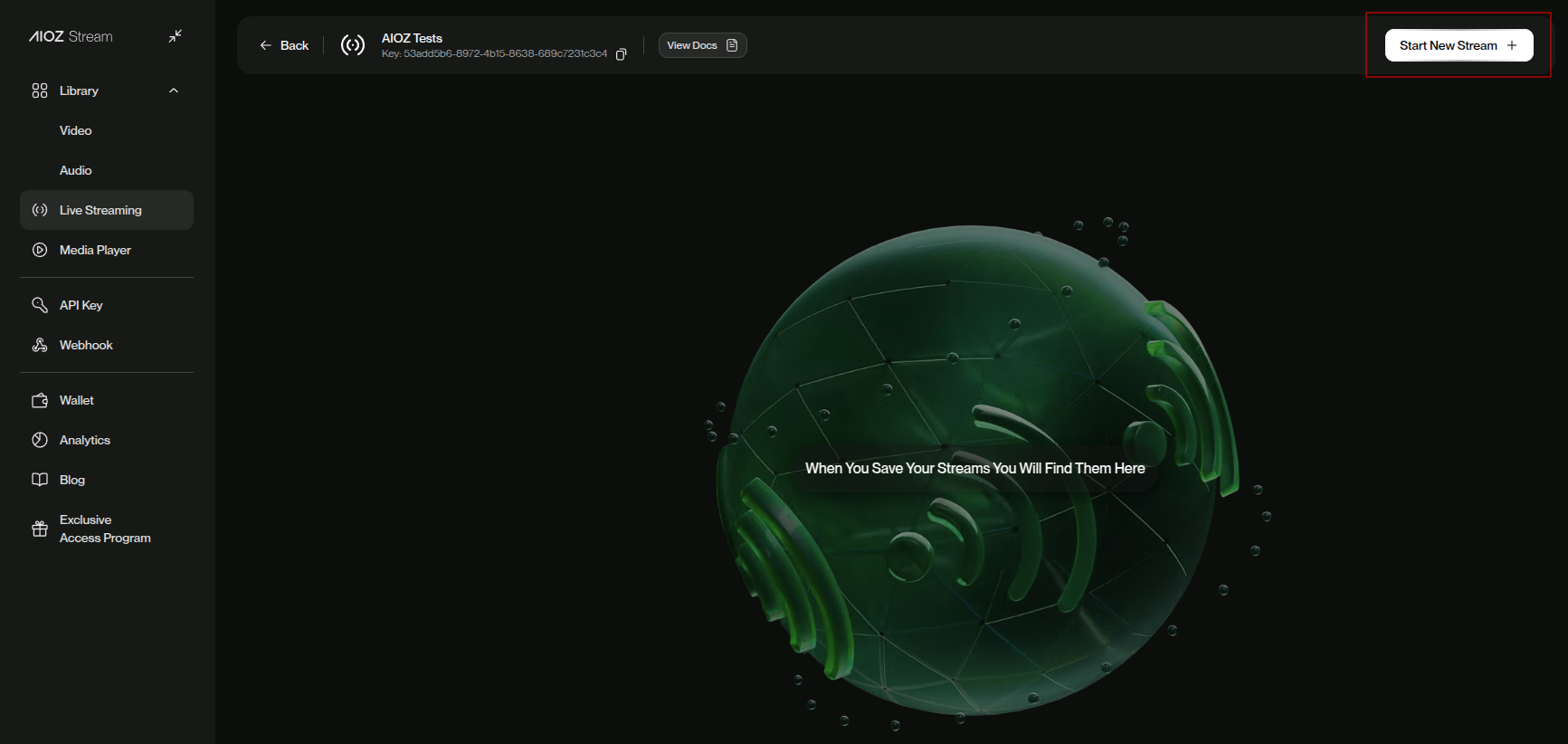1568x744 pixels.
Task: Open the Audio library page
Action: 76,170
